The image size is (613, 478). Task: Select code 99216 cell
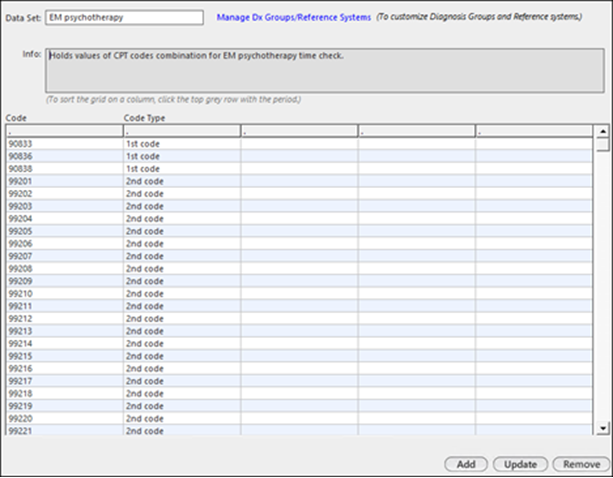[65, 369]
